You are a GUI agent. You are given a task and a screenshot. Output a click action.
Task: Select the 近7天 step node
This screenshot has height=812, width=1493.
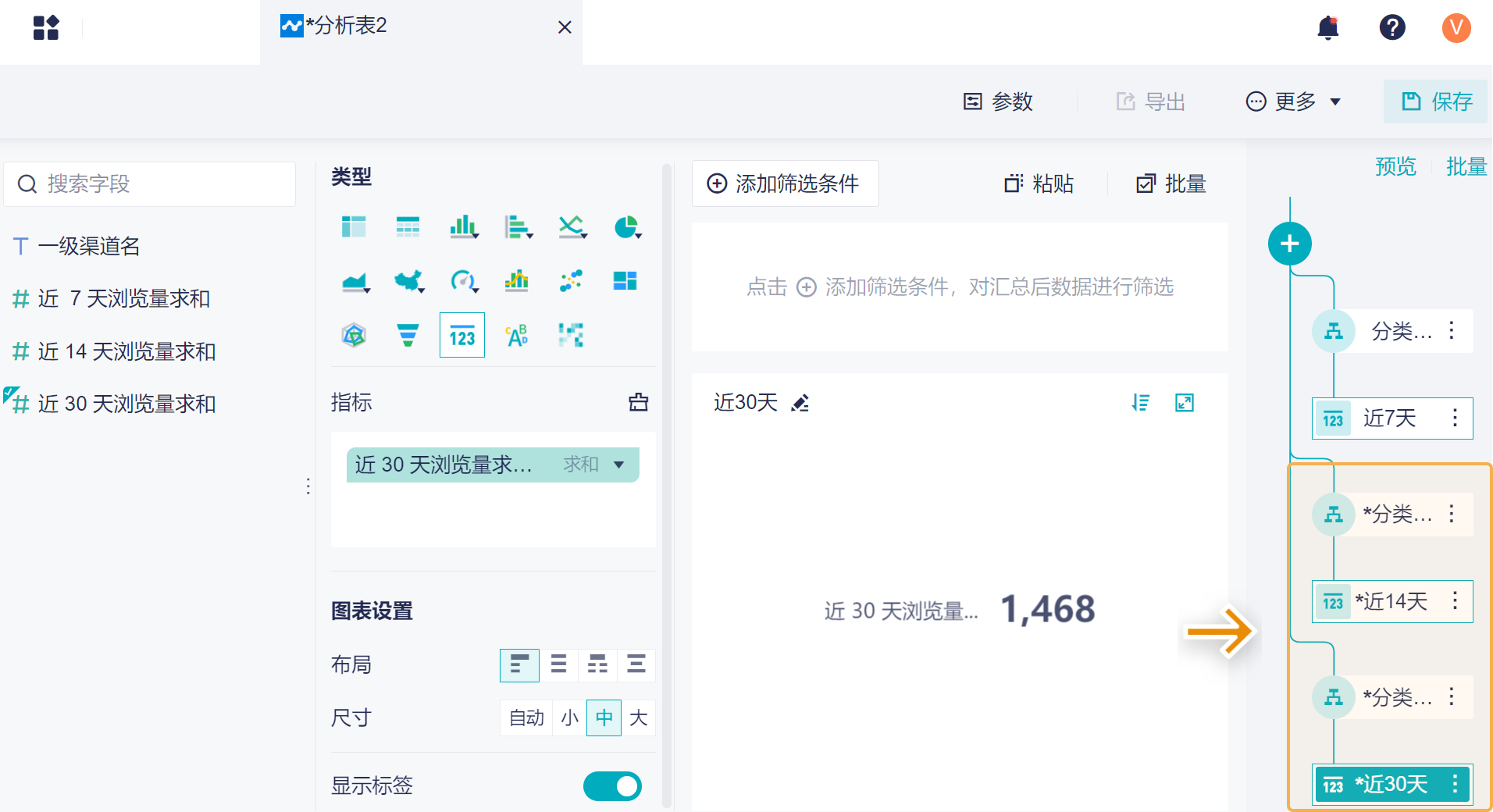pyautogui.click(x=1392, y=418)
